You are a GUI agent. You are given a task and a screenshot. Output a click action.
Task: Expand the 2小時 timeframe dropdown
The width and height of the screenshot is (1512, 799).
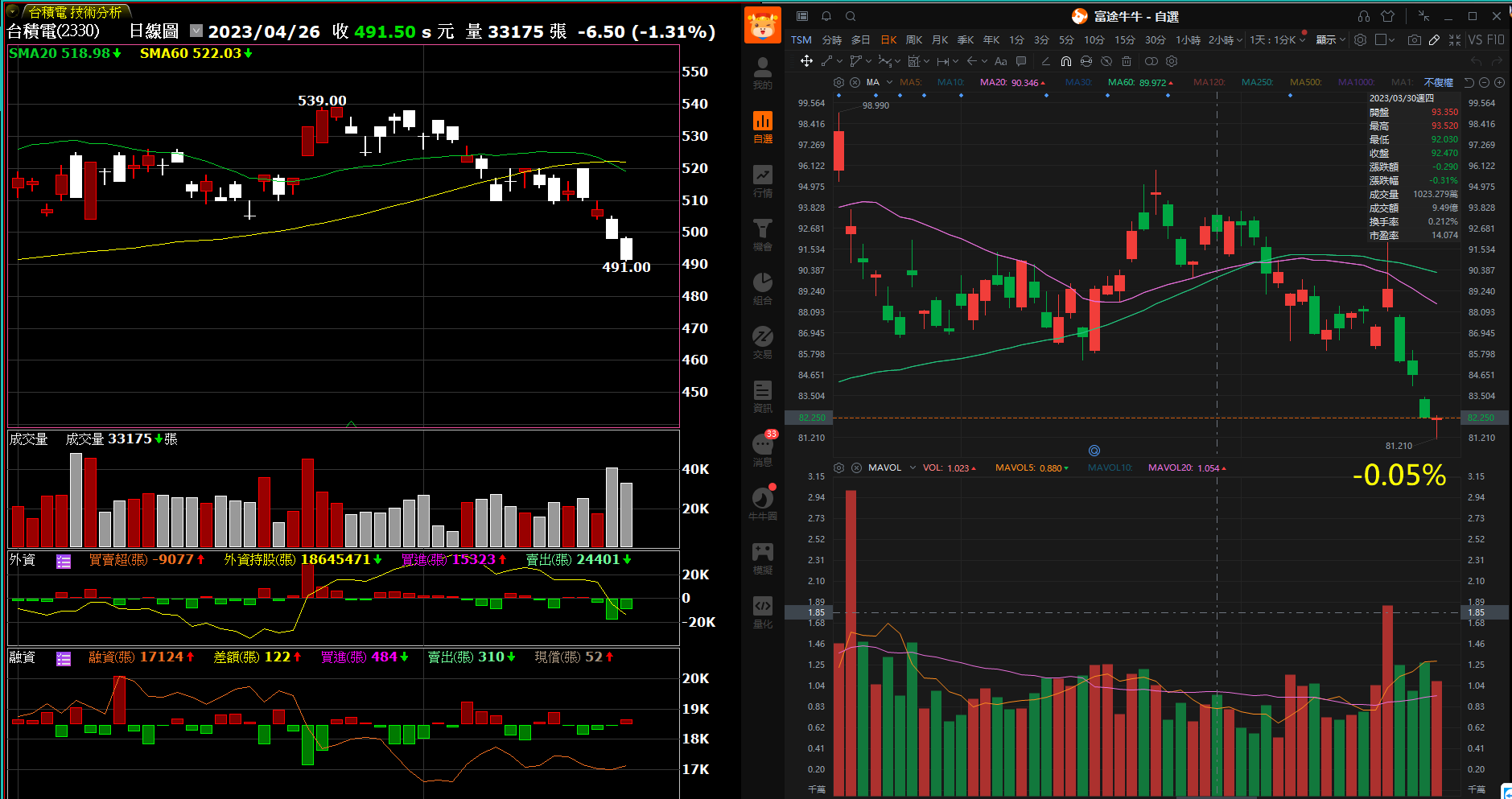point(1240,39)
